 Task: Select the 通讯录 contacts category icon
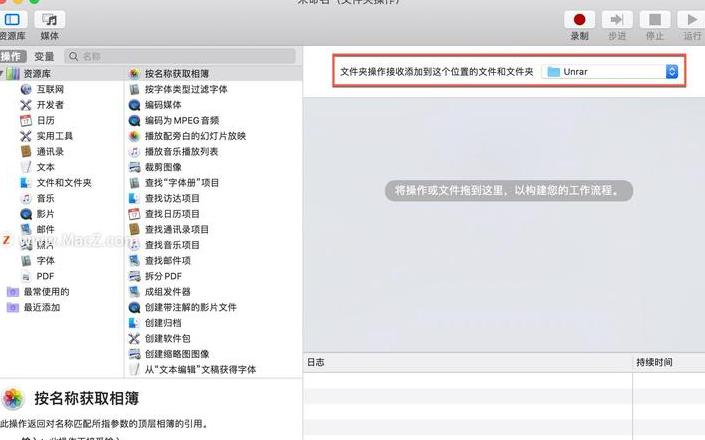click(26, 151)
